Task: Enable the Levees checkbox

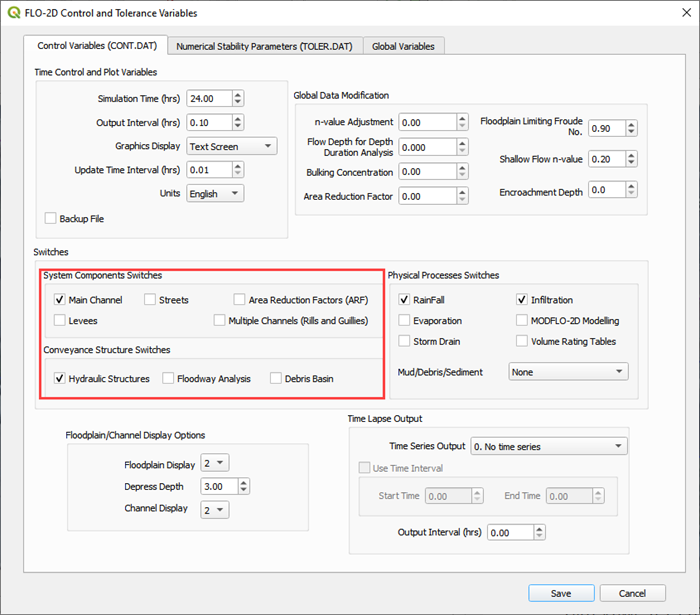Action: (60, 321)
